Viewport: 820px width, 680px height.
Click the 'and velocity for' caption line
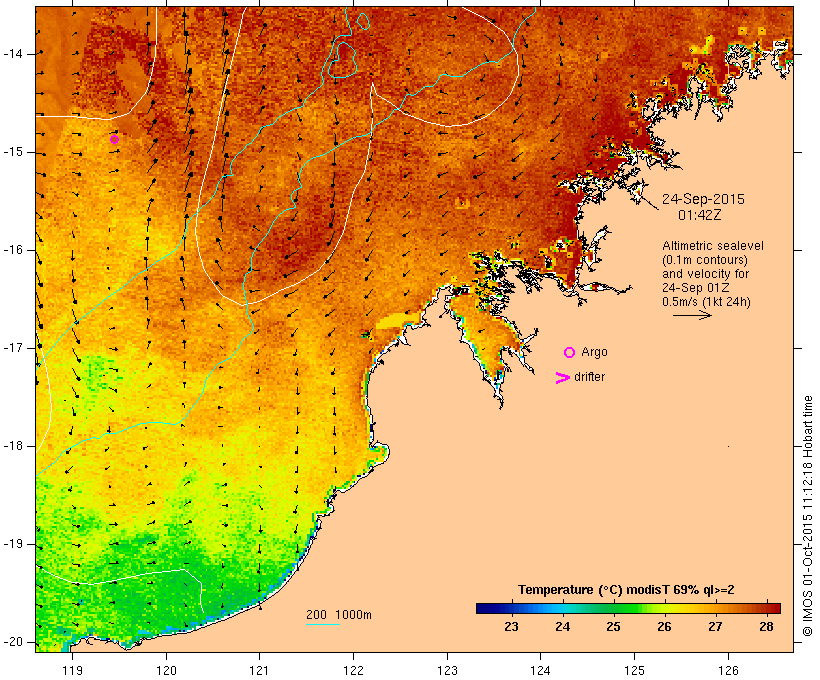(705, 274)
